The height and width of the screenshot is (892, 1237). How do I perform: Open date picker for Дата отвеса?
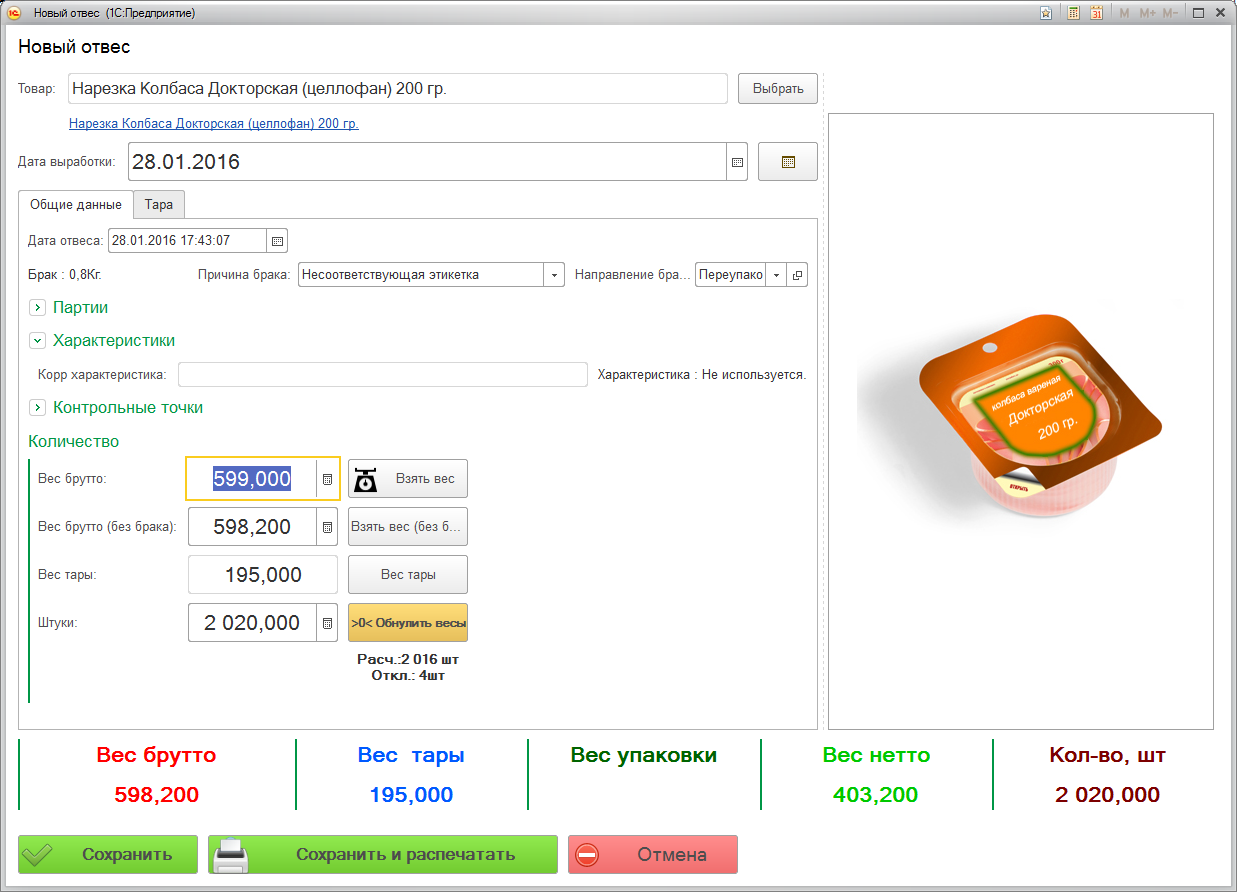pyautogui.click(x=278, y=241)
